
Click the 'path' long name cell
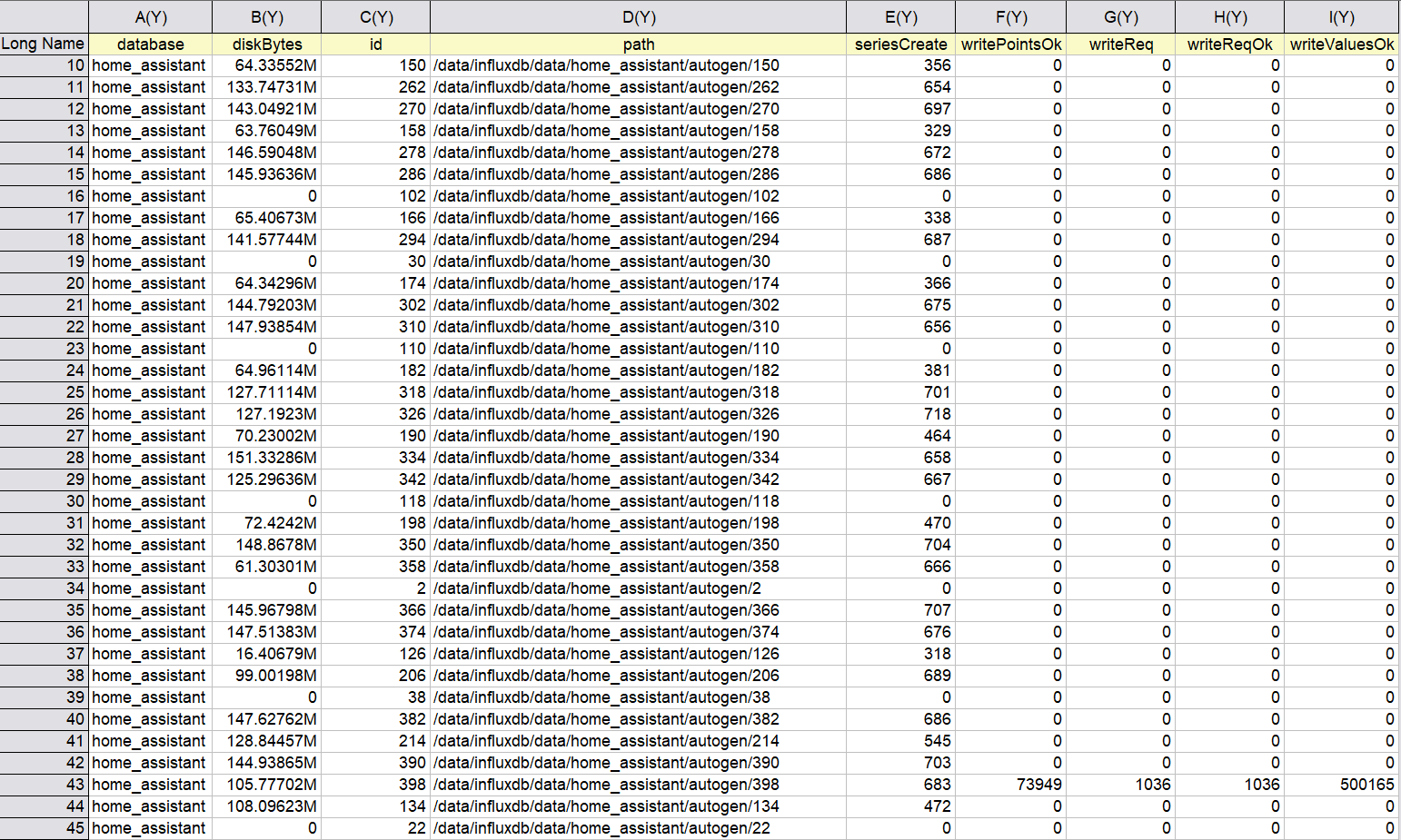638,44
